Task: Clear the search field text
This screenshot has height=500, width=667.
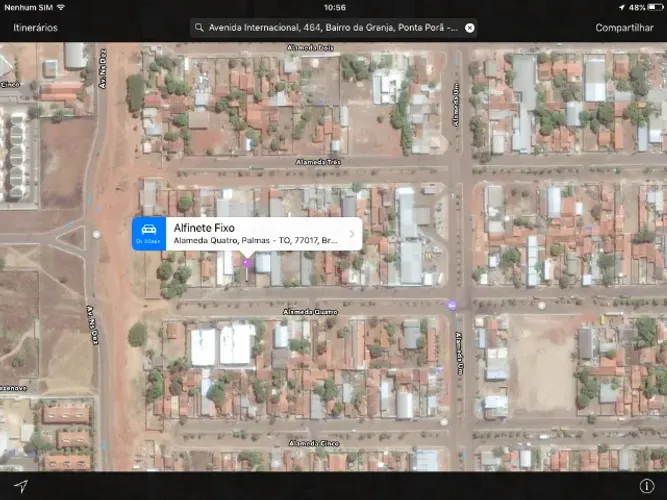Action: pyautogui.click(x=470, y=28)
